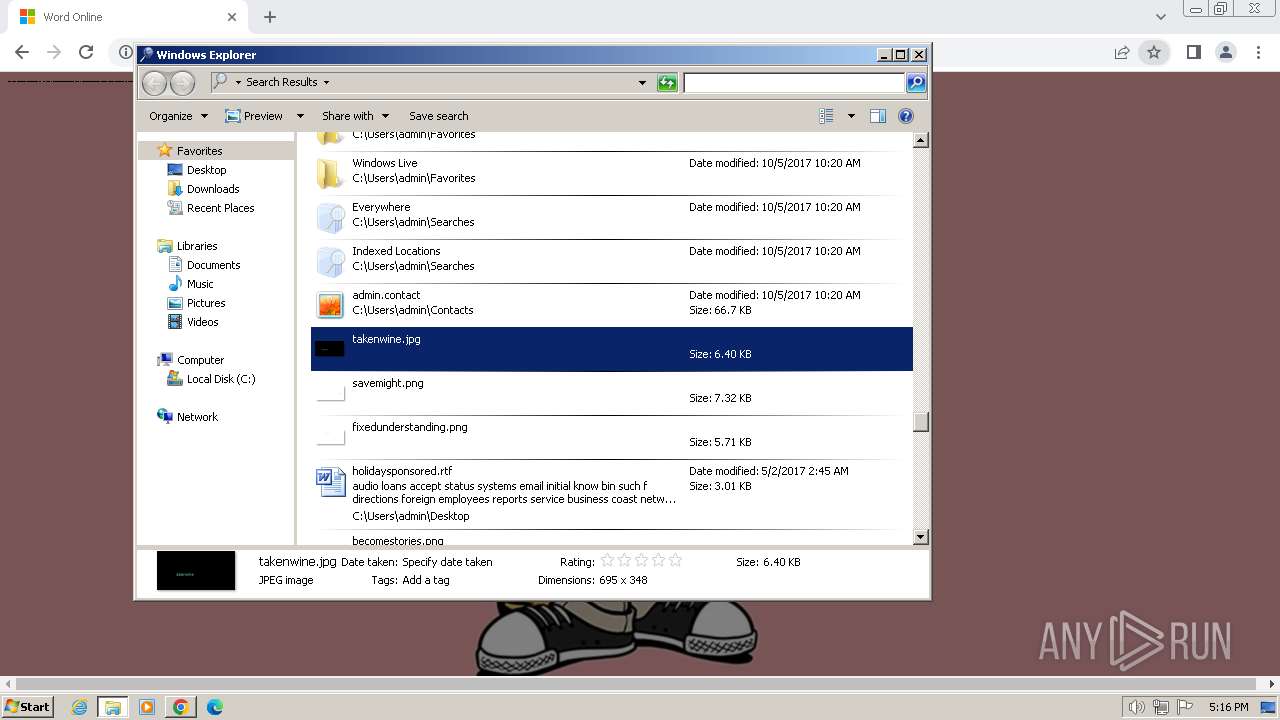Select Computer in navigation pane
Screen dimensions: 1280x720
pyautogui.click(x=200, y=360)
